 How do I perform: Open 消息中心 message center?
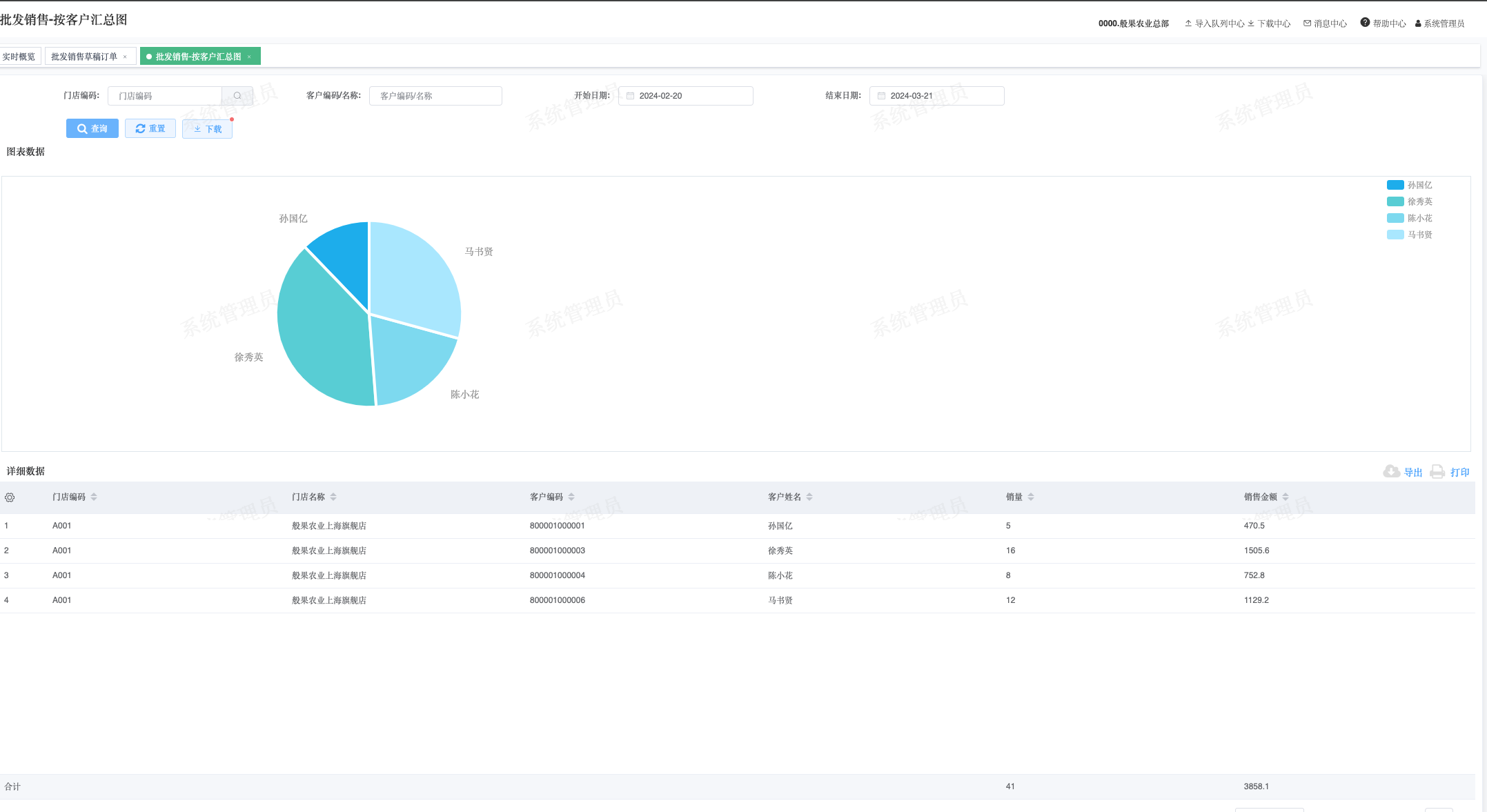[x=1325, y=23]
